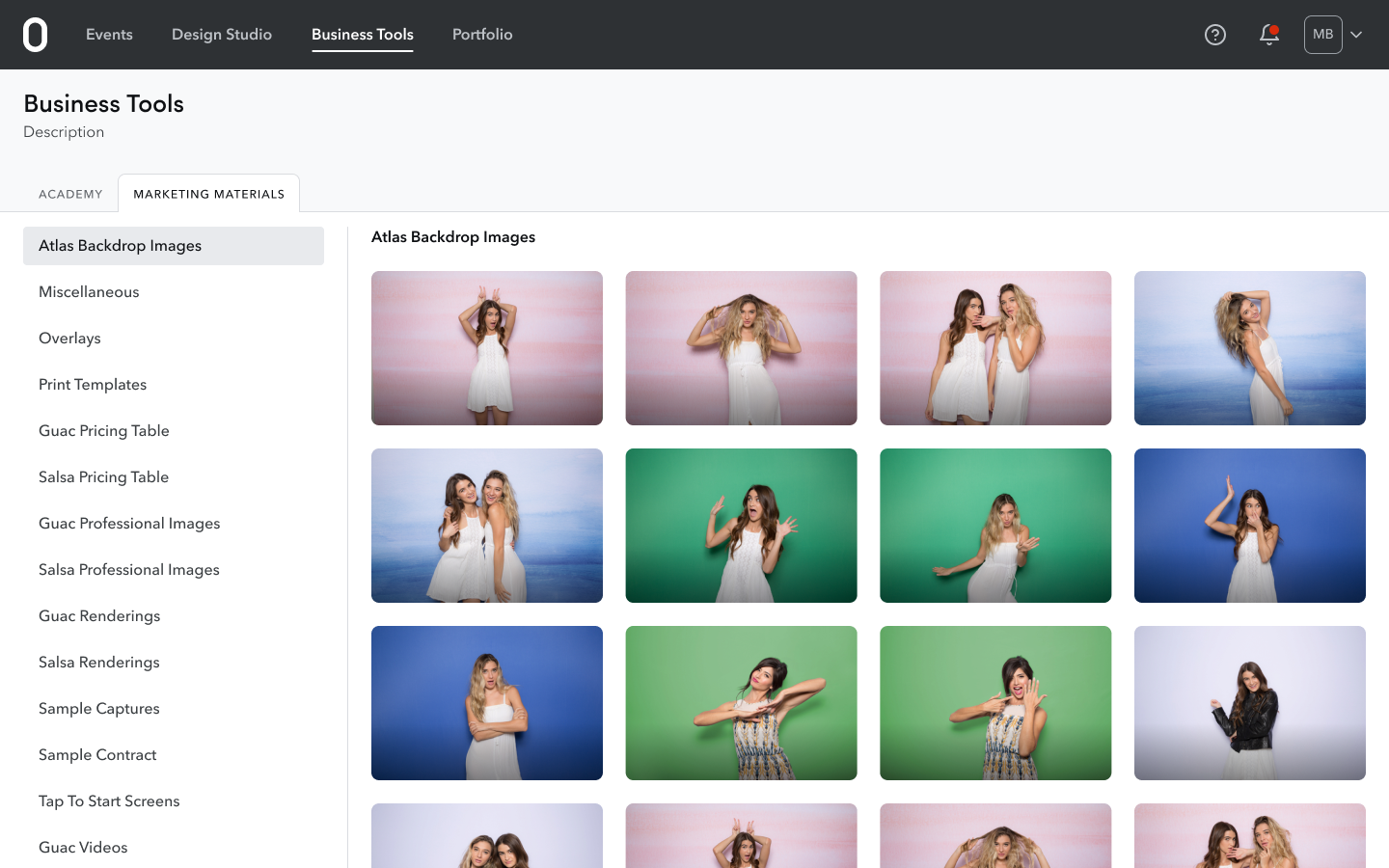Viewport: 1389px width, 868px height.
Task: Open Tap To Start Screens category
Action: coord(174,801)
